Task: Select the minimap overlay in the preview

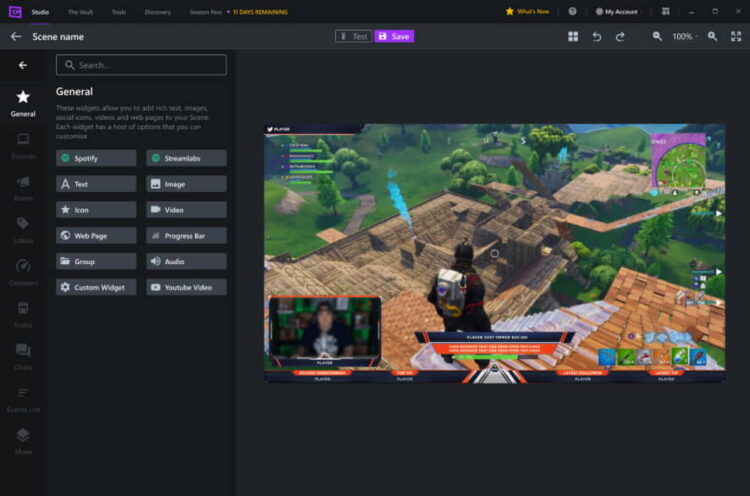Action: [679, 162]
